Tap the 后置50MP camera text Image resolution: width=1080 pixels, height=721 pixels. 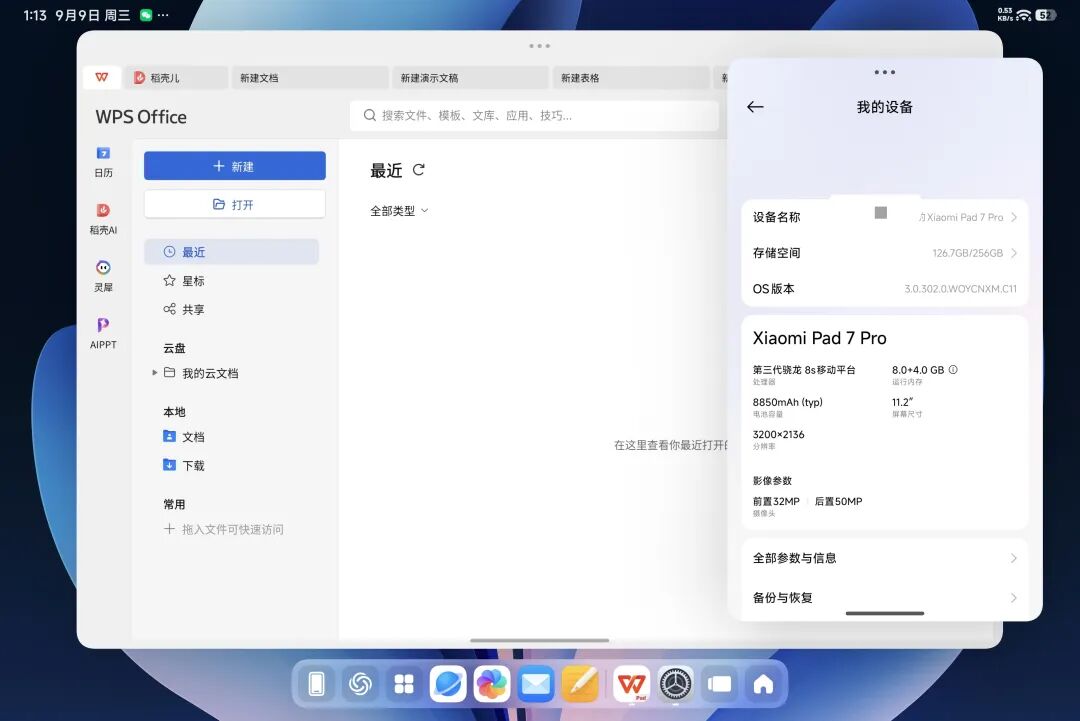838,501
